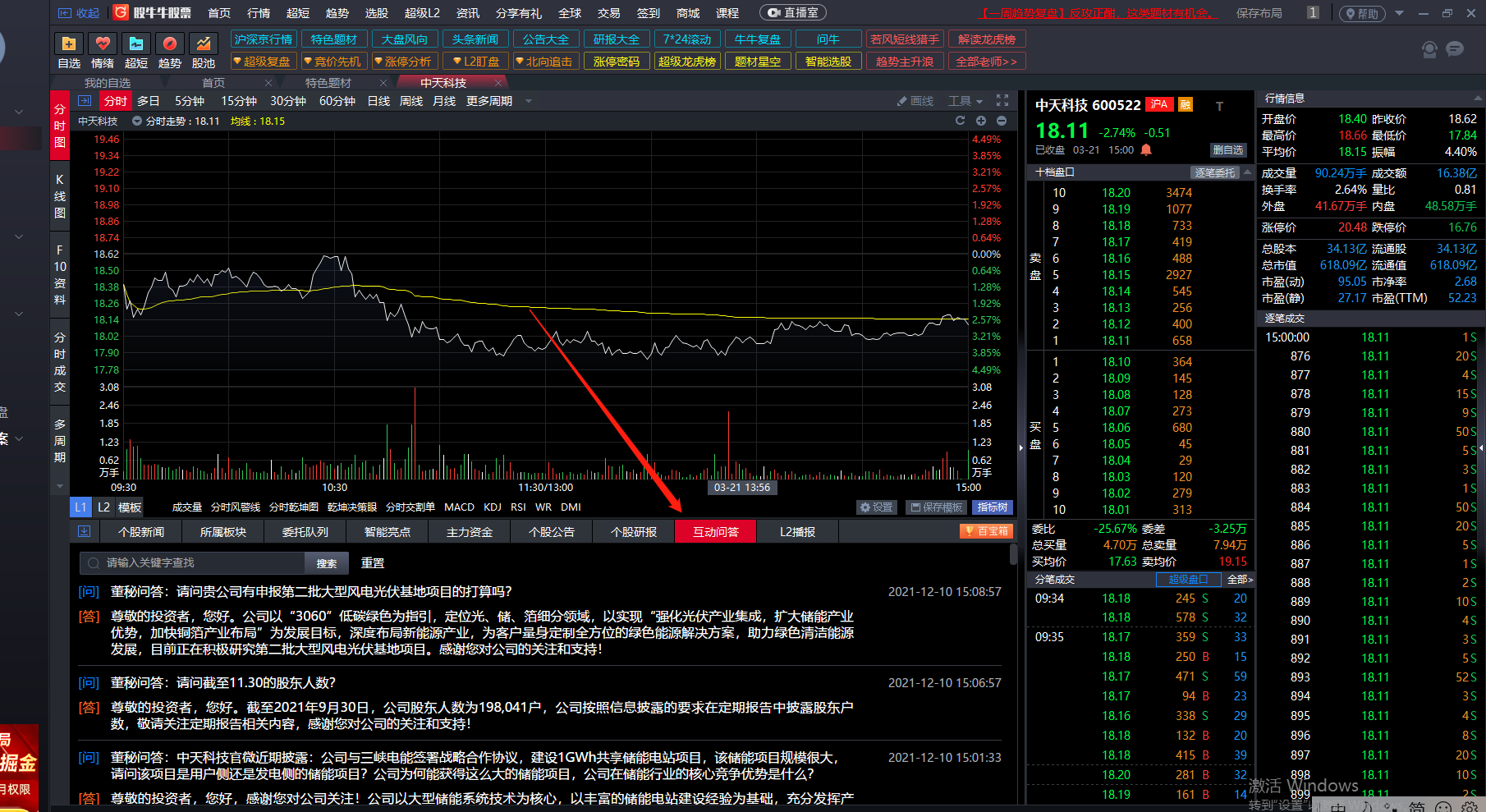The width and height of the screenshot is (1486, 812).
Task: Switch to 主力资金 tab
Action: click(x=469, y=532)
